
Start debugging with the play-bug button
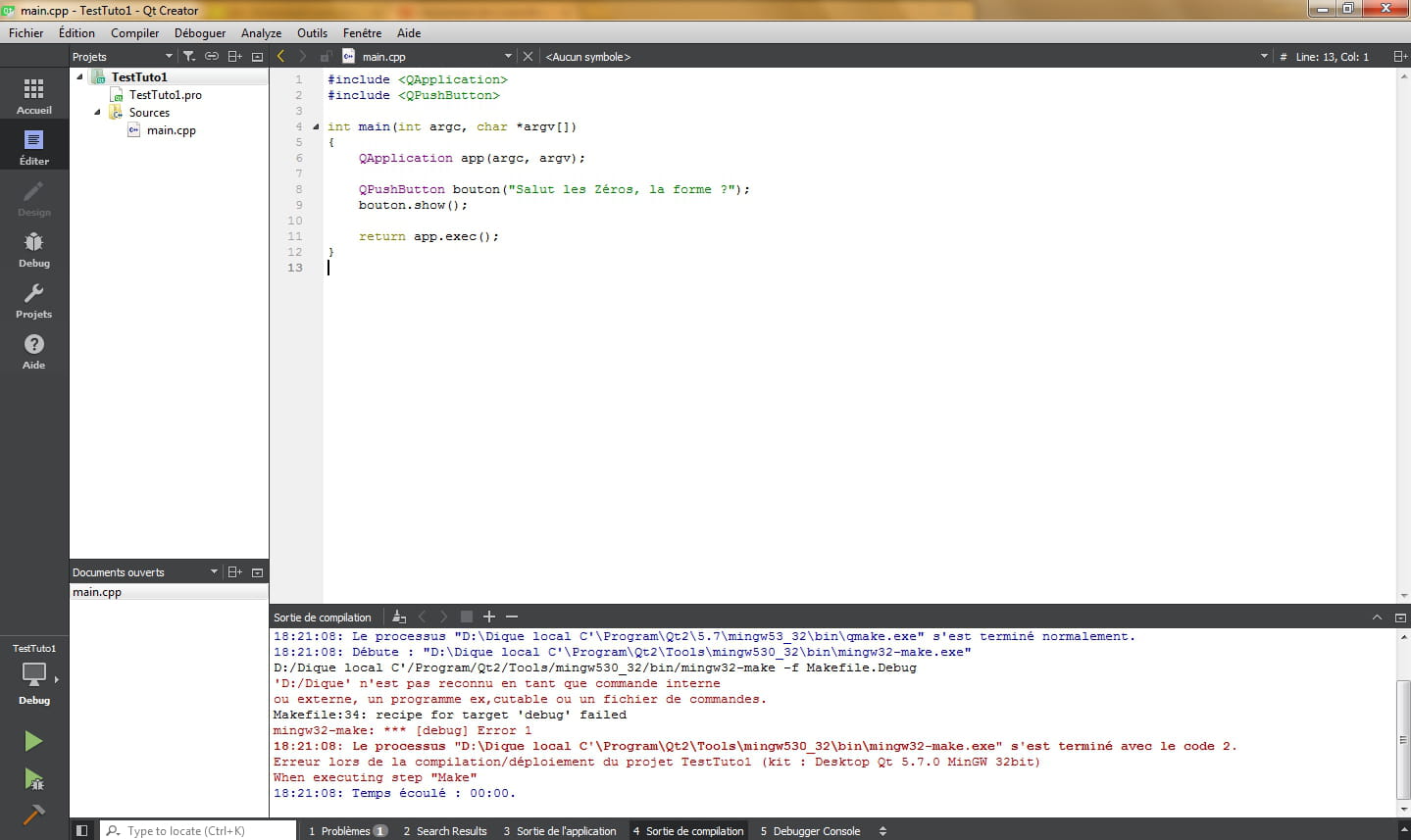coord(33,779)
